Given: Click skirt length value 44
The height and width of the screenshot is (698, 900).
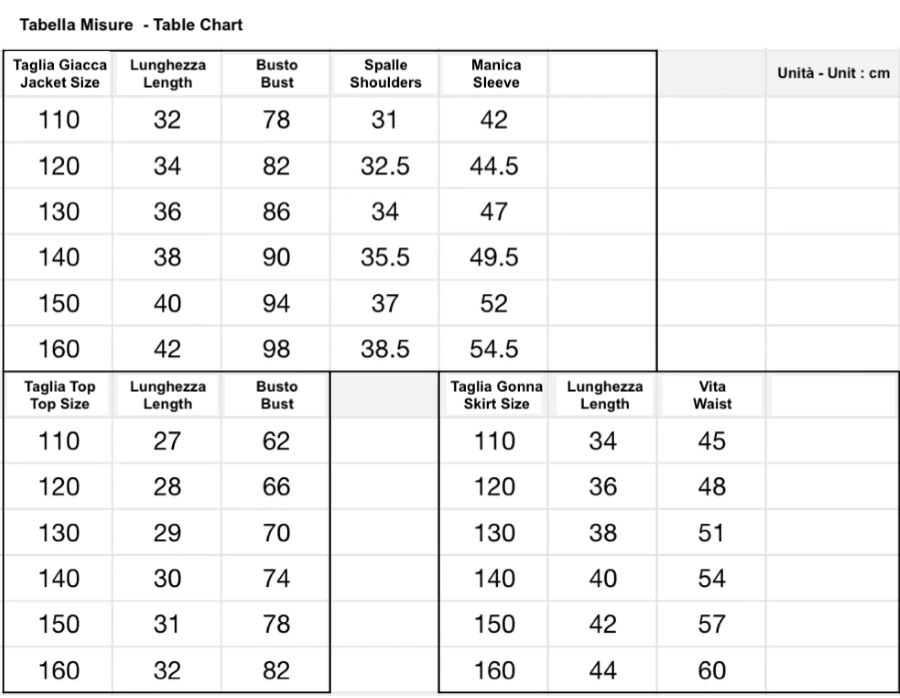Looking at the screenshot, I should [603, 670].
